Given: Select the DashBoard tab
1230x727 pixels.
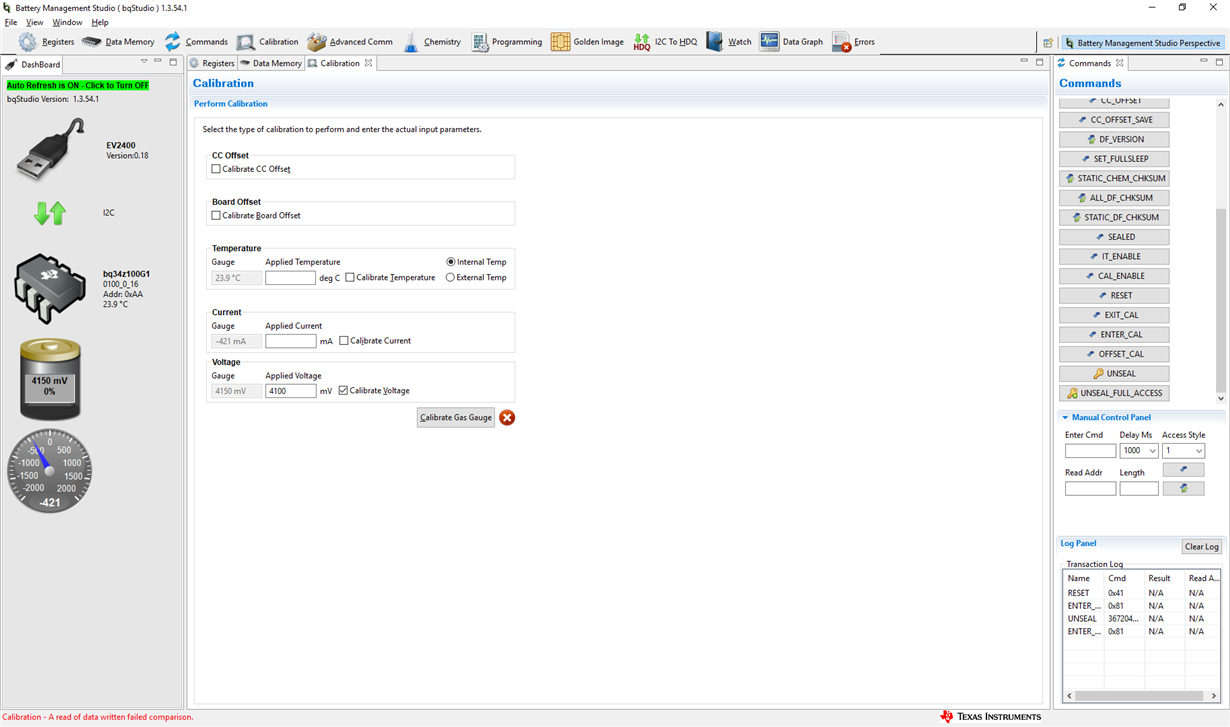Looking at the screenshot, I should tap(34, 64).
